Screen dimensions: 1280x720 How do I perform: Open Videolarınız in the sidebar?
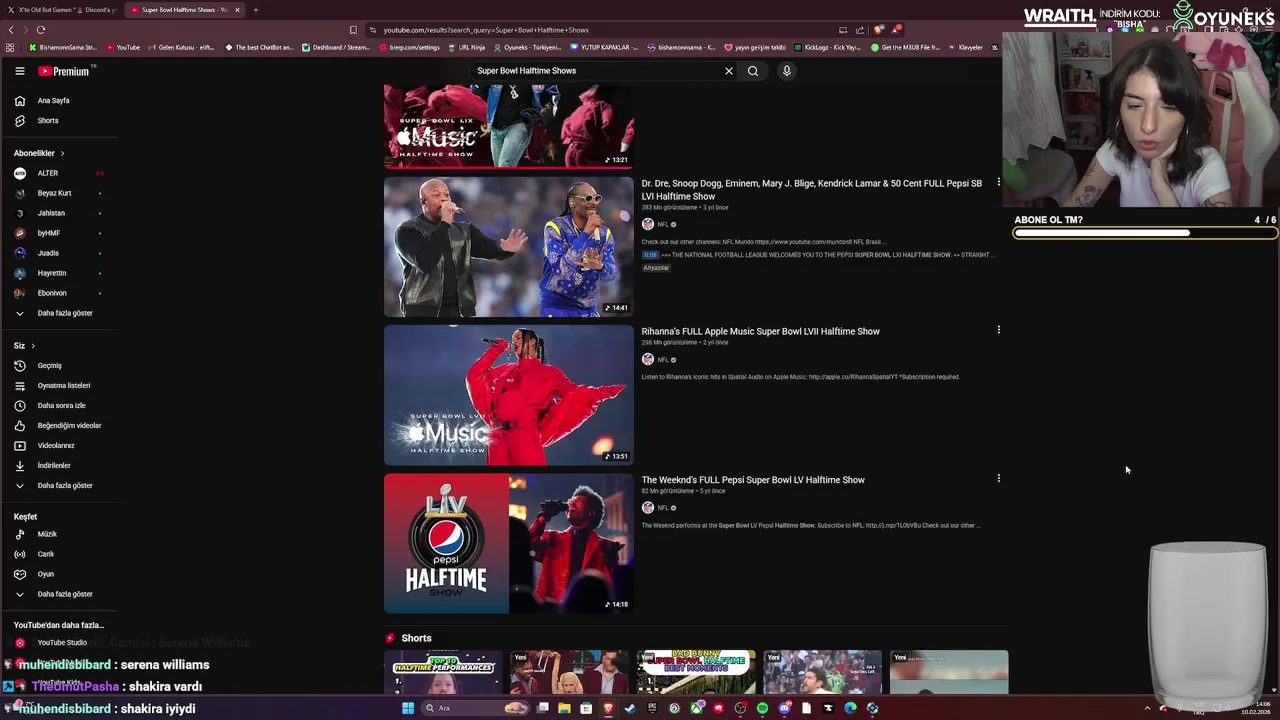click(x=58, y=445)
